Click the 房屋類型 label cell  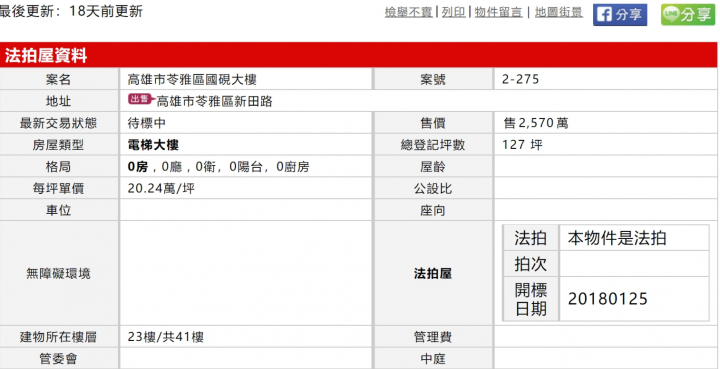59,145
